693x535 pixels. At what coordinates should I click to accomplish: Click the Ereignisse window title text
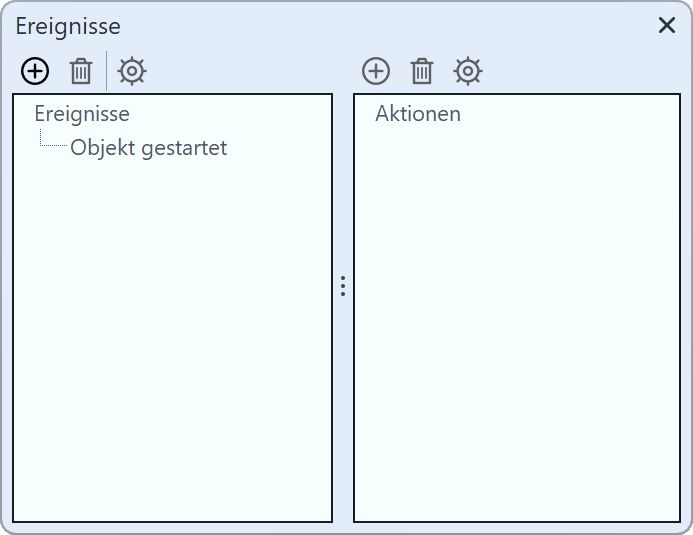(x=68, y=27)
